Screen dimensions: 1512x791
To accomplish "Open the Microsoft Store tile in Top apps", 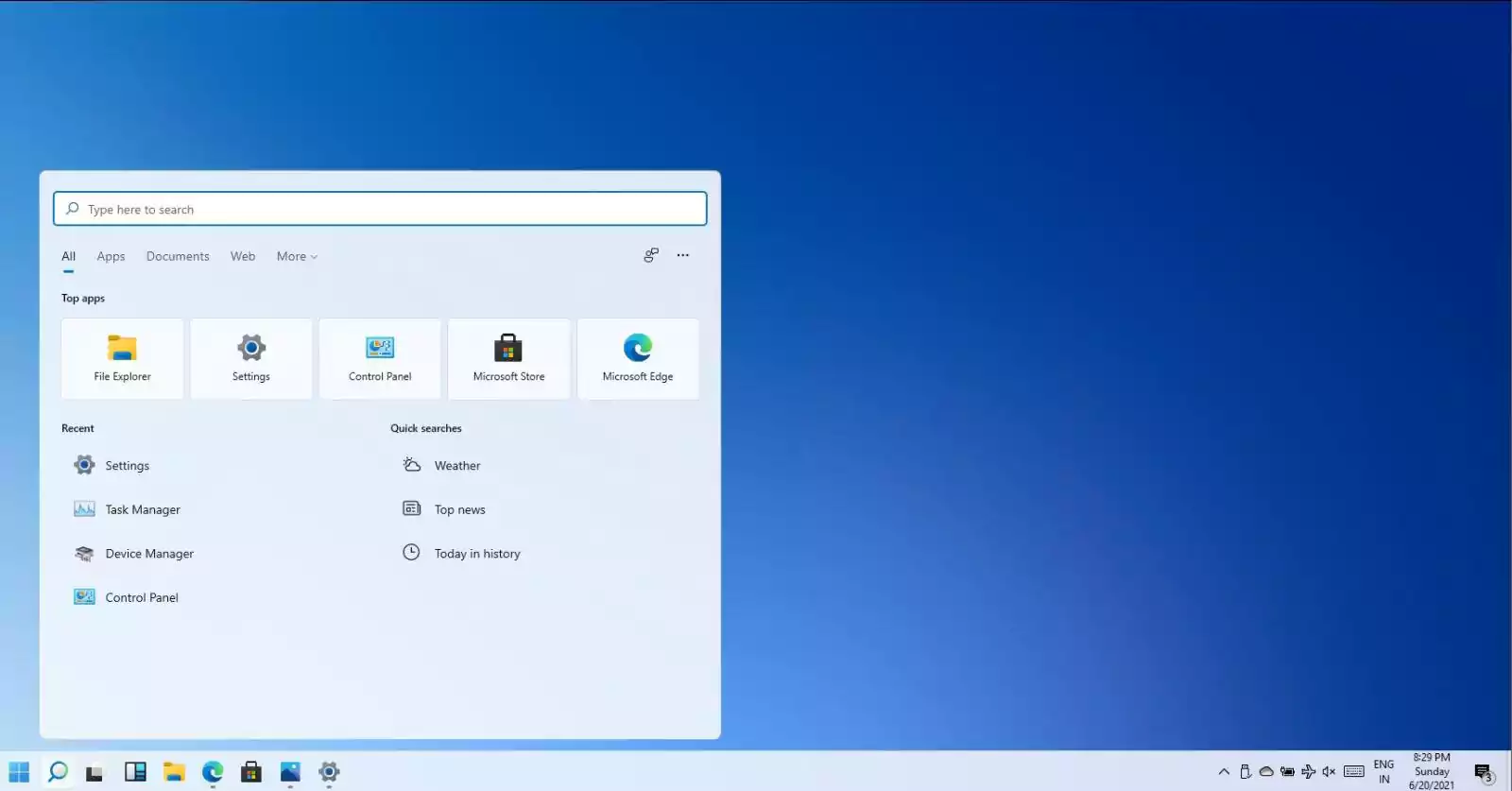I will pos(509,358).
